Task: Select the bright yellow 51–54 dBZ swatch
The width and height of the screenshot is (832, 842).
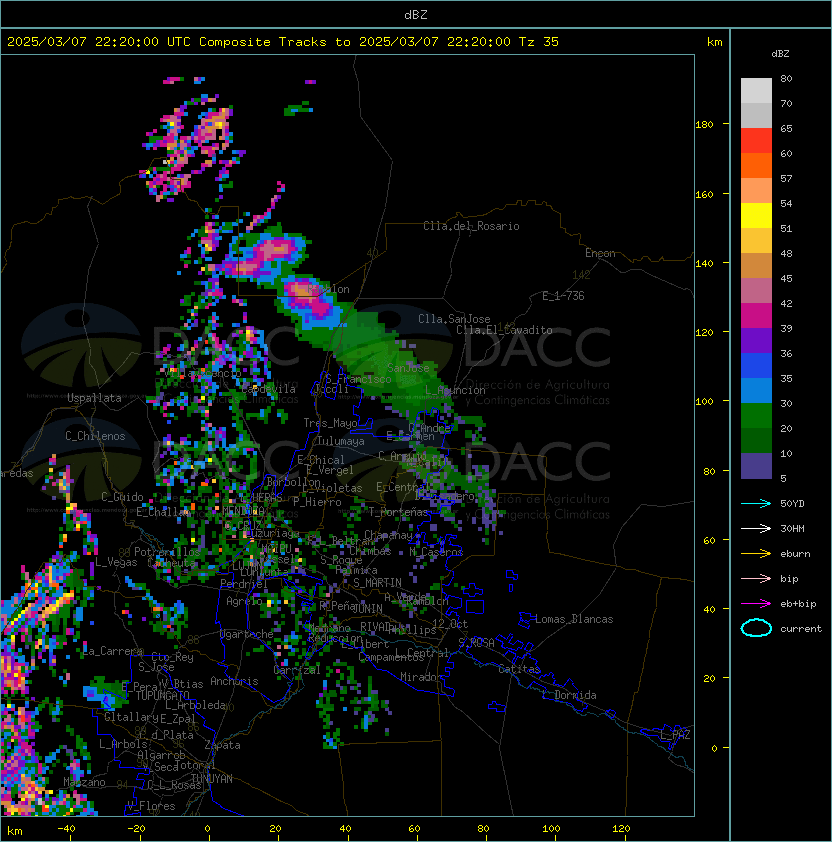Action: [756, 215]
